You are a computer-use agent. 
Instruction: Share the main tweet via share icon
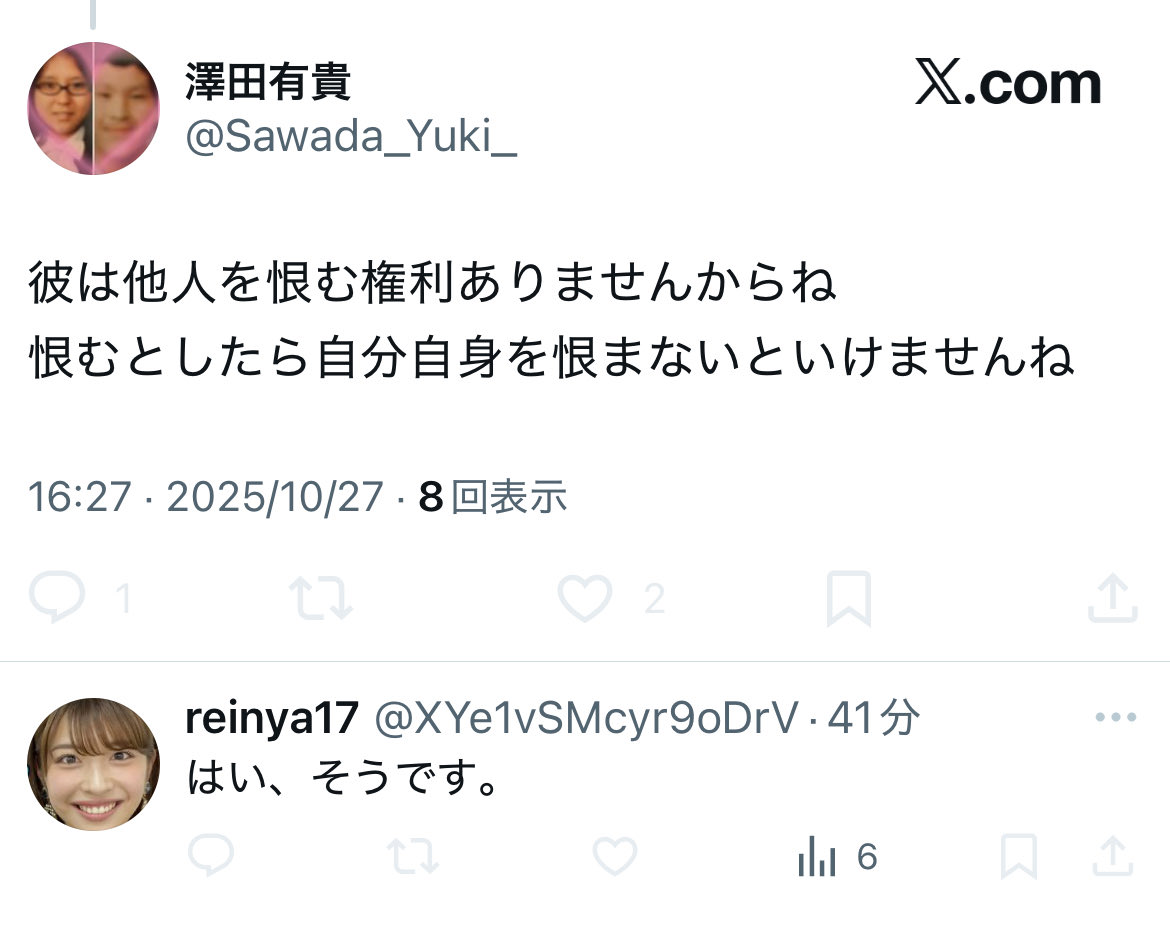pyautogui.click(x=1113, y=597)
